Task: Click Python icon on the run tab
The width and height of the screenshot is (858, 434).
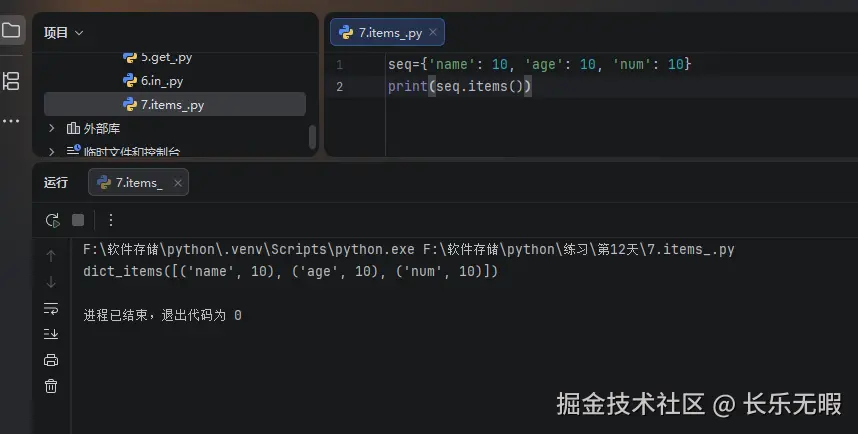Action: [104, 183]
